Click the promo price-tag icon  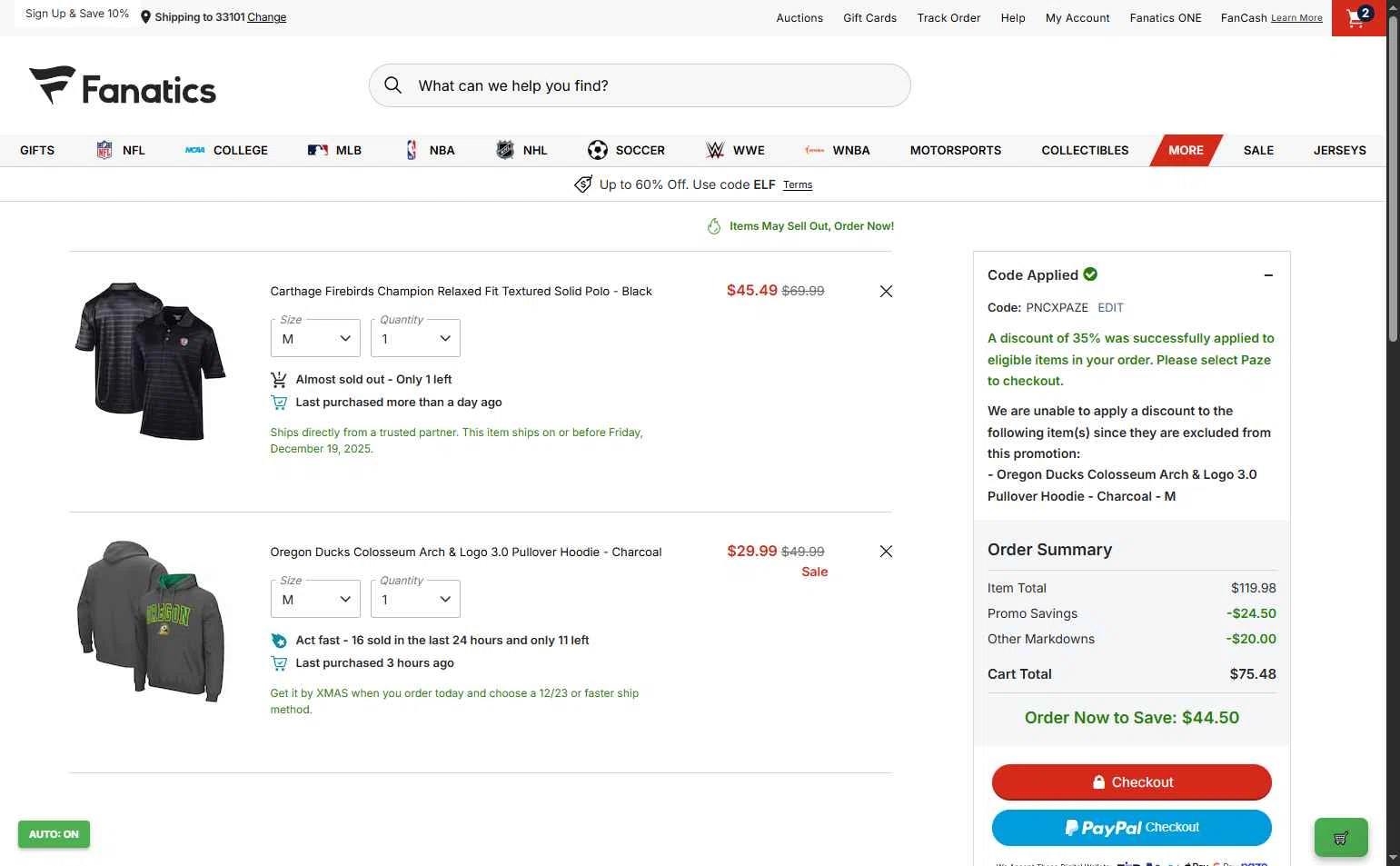click(583, 184)
